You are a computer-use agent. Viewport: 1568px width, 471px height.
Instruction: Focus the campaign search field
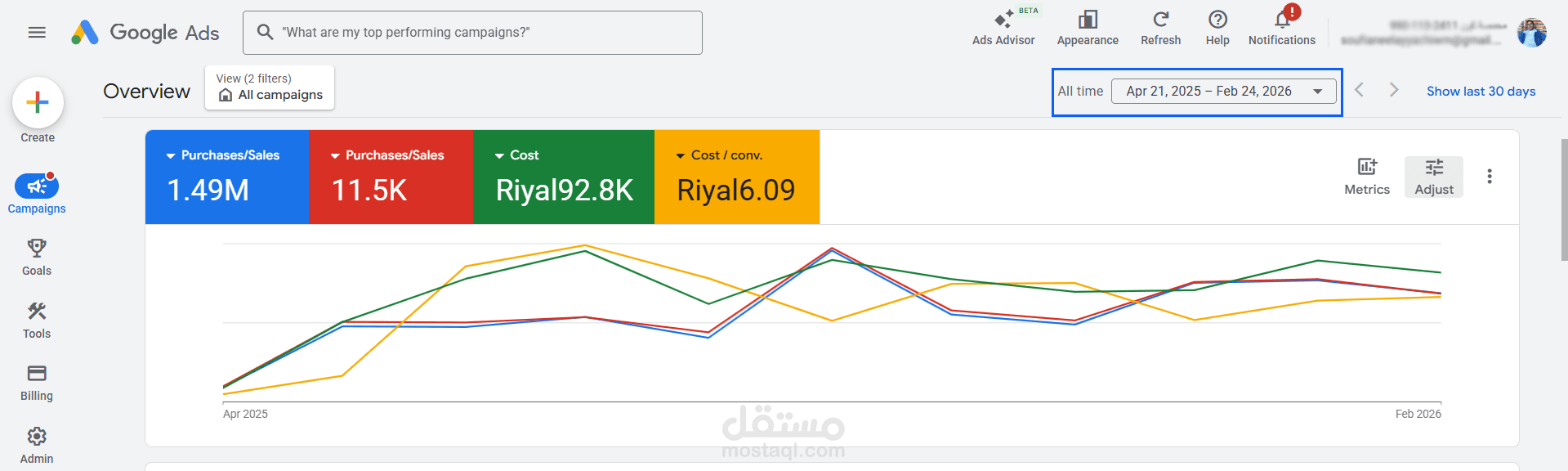[472, 33]
